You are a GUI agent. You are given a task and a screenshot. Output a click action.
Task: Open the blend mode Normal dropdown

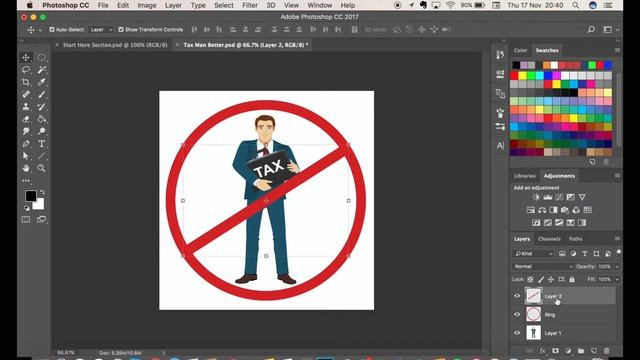(543, 266)
